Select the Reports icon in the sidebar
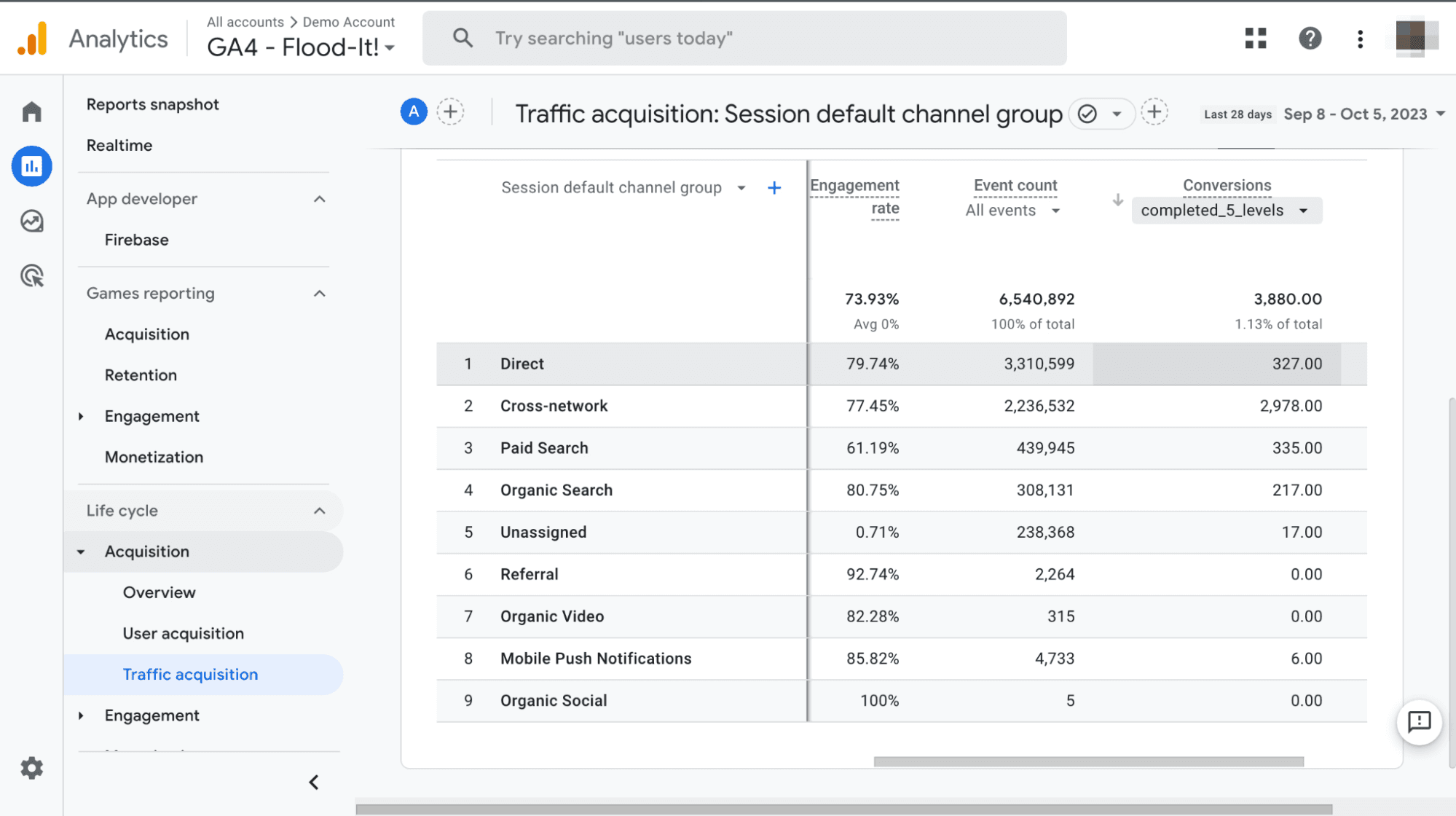Screen dimensions: 1456x816 pos(31,166)
